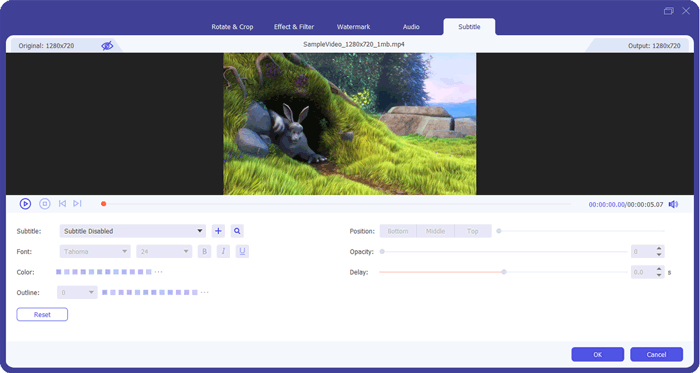
Task: Click the Cancel button
Action: click(656, 355)
